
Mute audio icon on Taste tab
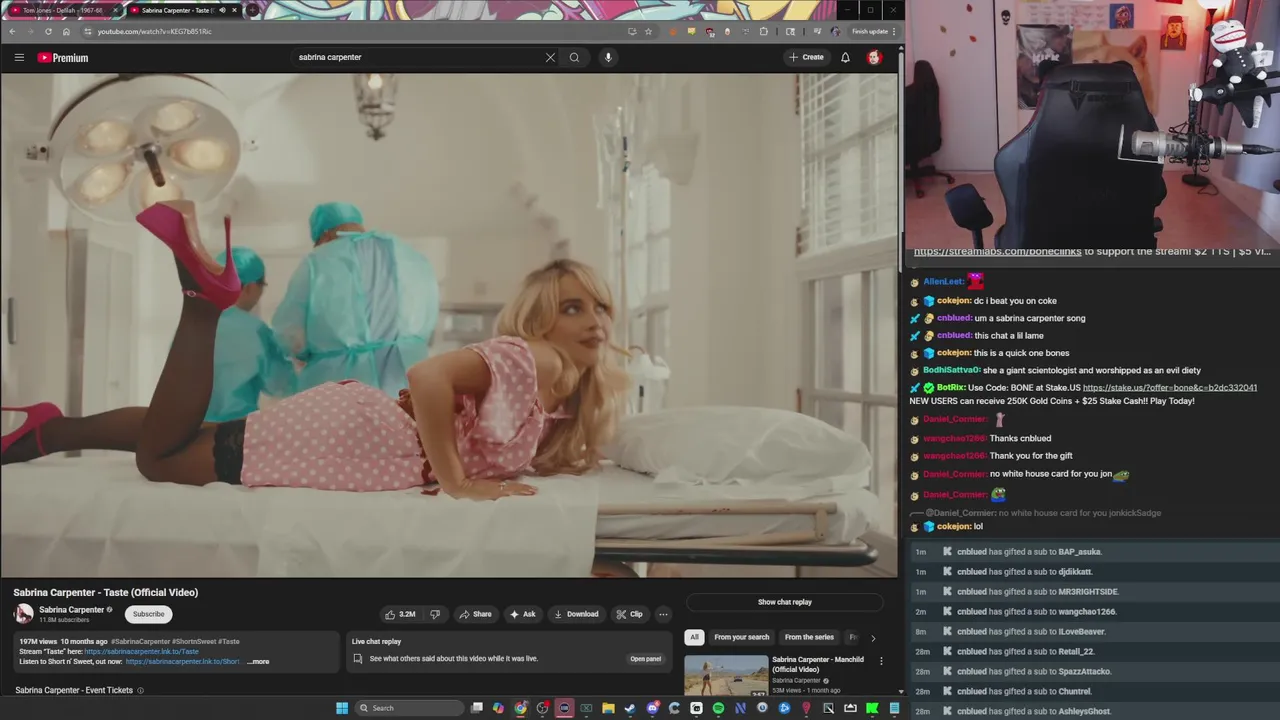click(222, 10)
